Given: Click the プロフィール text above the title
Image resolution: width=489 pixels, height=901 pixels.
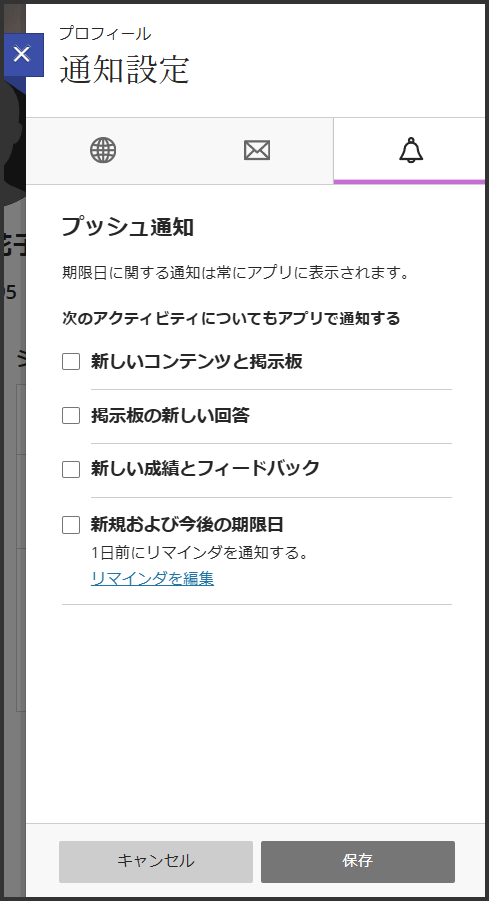Looking at the screenshot, I should (105, 33).
